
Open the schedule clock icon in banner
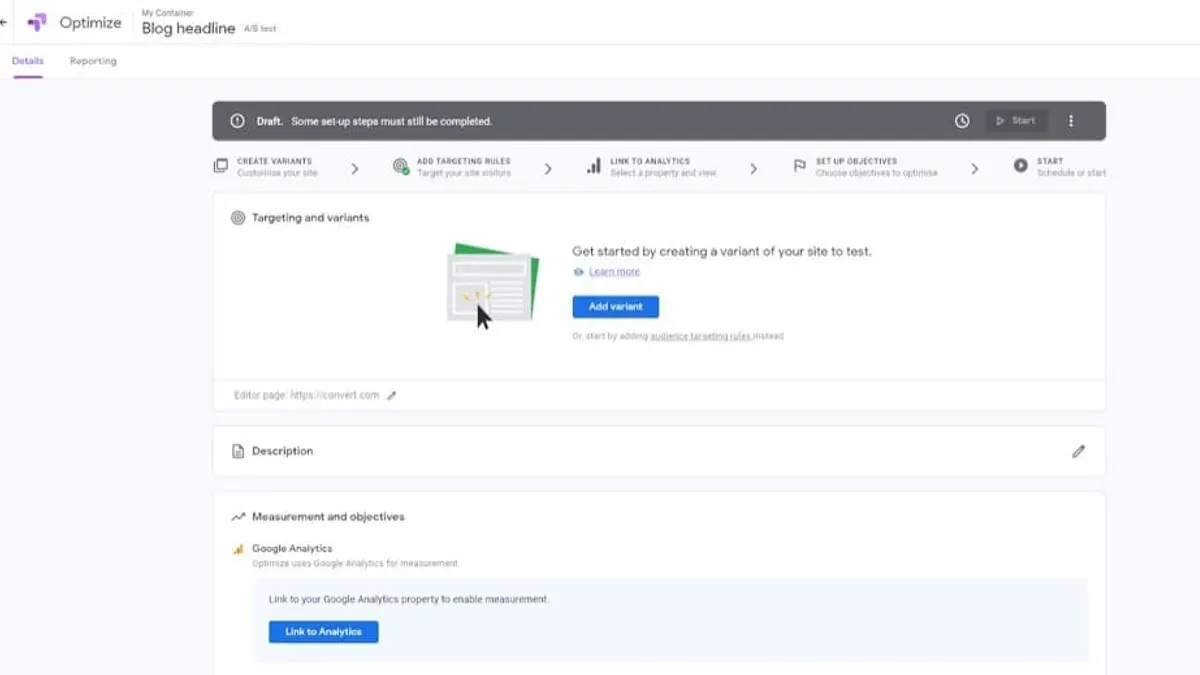(x=962, y=121)
